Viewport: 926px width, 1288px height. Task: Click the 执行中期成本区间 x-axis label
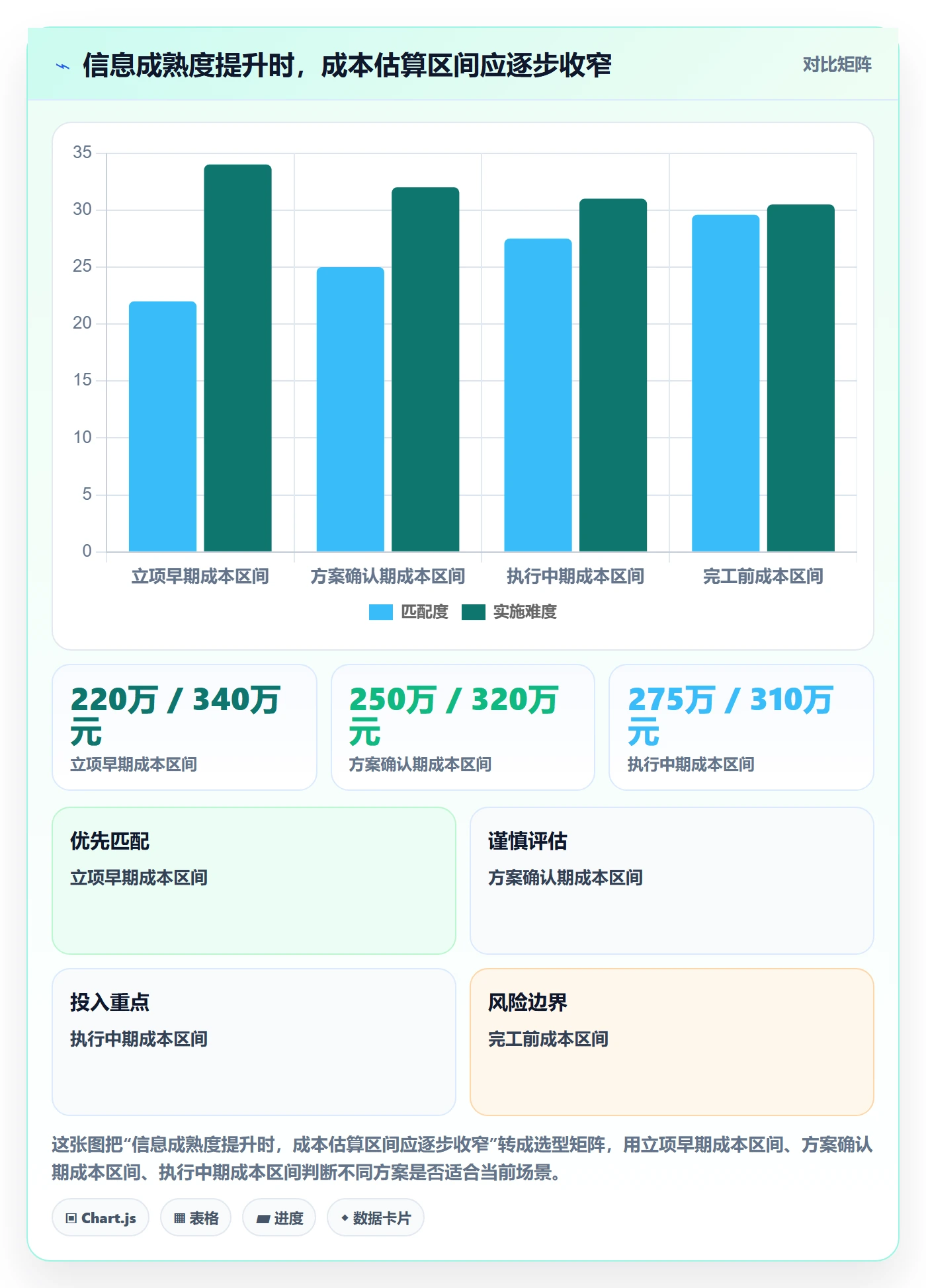click(x=575, y=577)
